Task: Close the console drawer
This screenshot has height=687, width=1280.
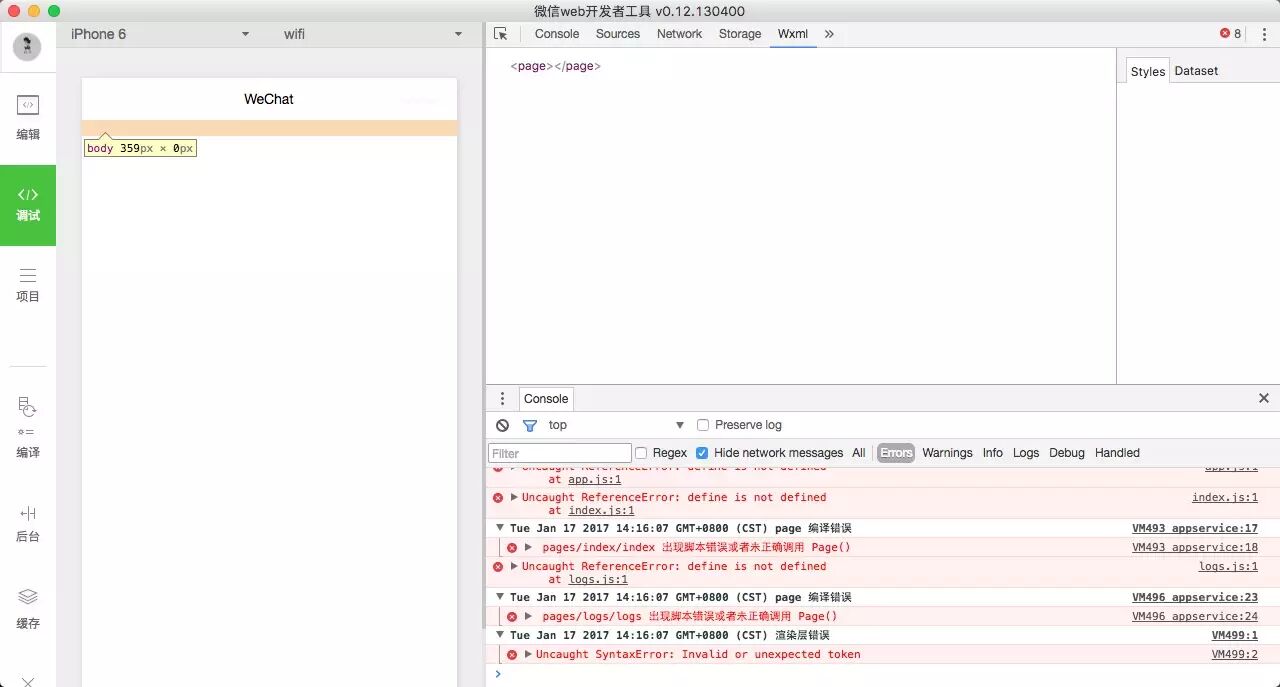Action: click(x=1264, y=398)
